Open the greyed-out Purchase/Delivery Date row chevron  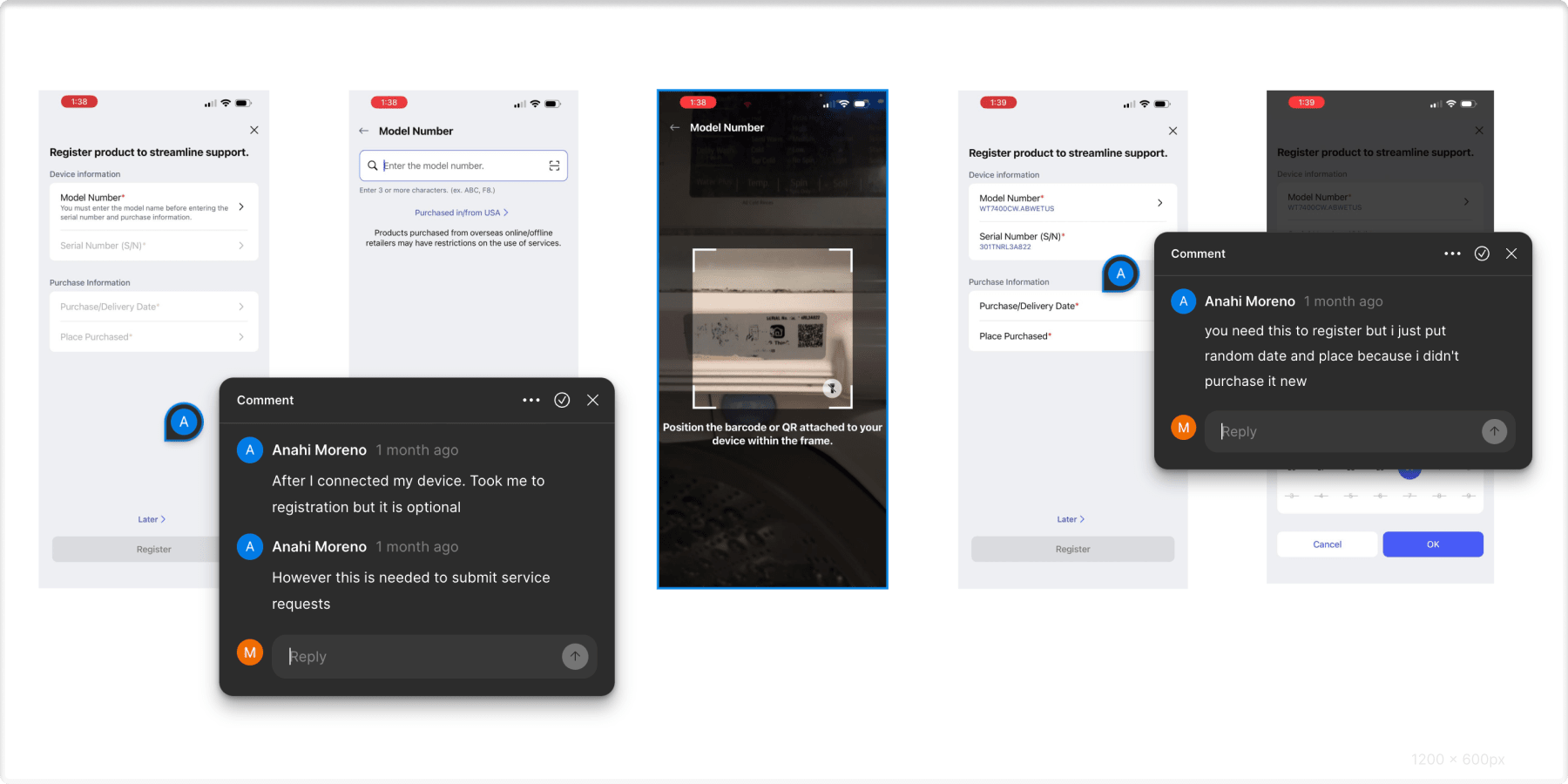click(x=241, y=307)
